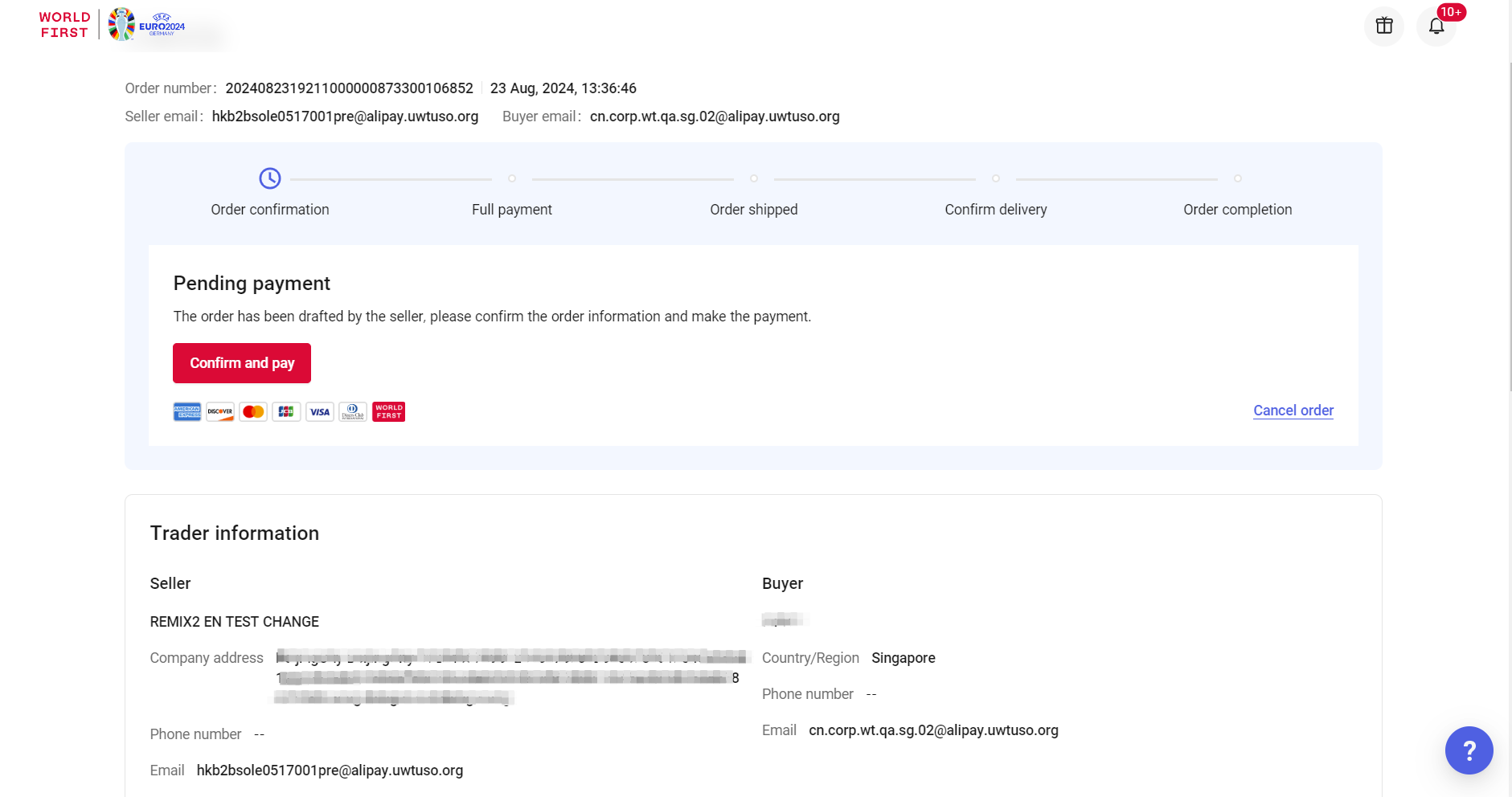The width and height of the screenshot is (1512, 797).
Task: Click the American Express card icon
Action: click(187, 412)
